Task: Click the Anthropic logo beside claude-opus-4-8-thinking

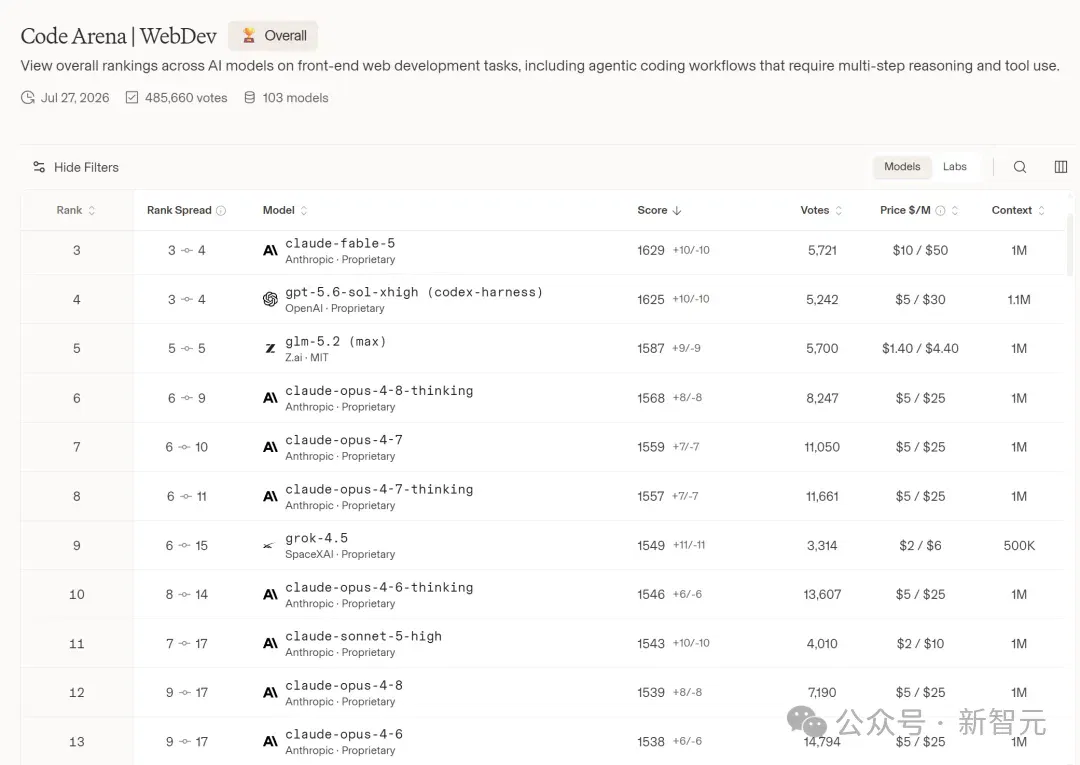Action: (x=270, y=398)
